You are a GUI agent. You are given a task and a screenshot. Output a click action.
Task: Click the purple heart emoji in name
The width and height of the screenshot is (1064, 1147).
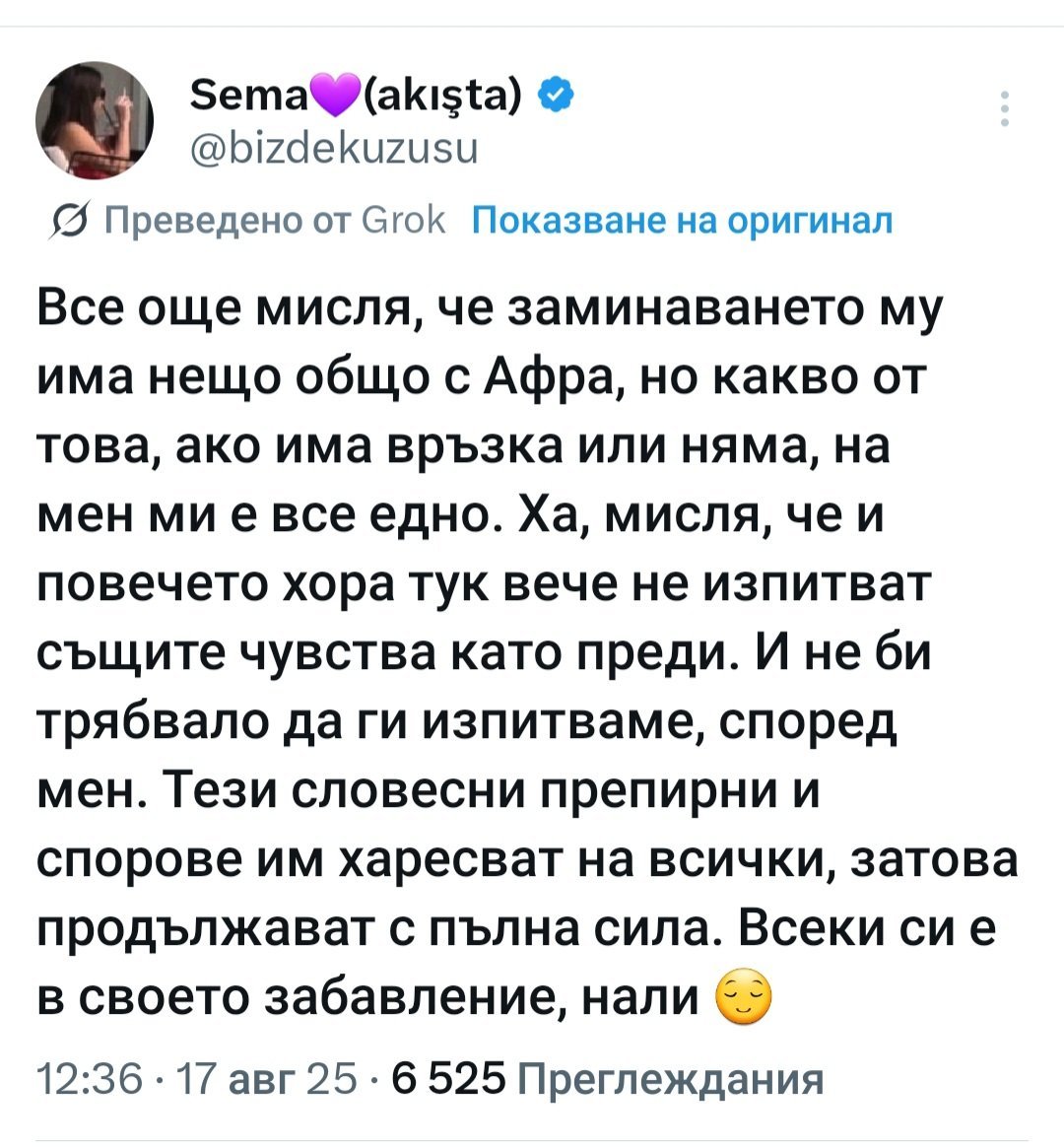[x=335, y=98]
